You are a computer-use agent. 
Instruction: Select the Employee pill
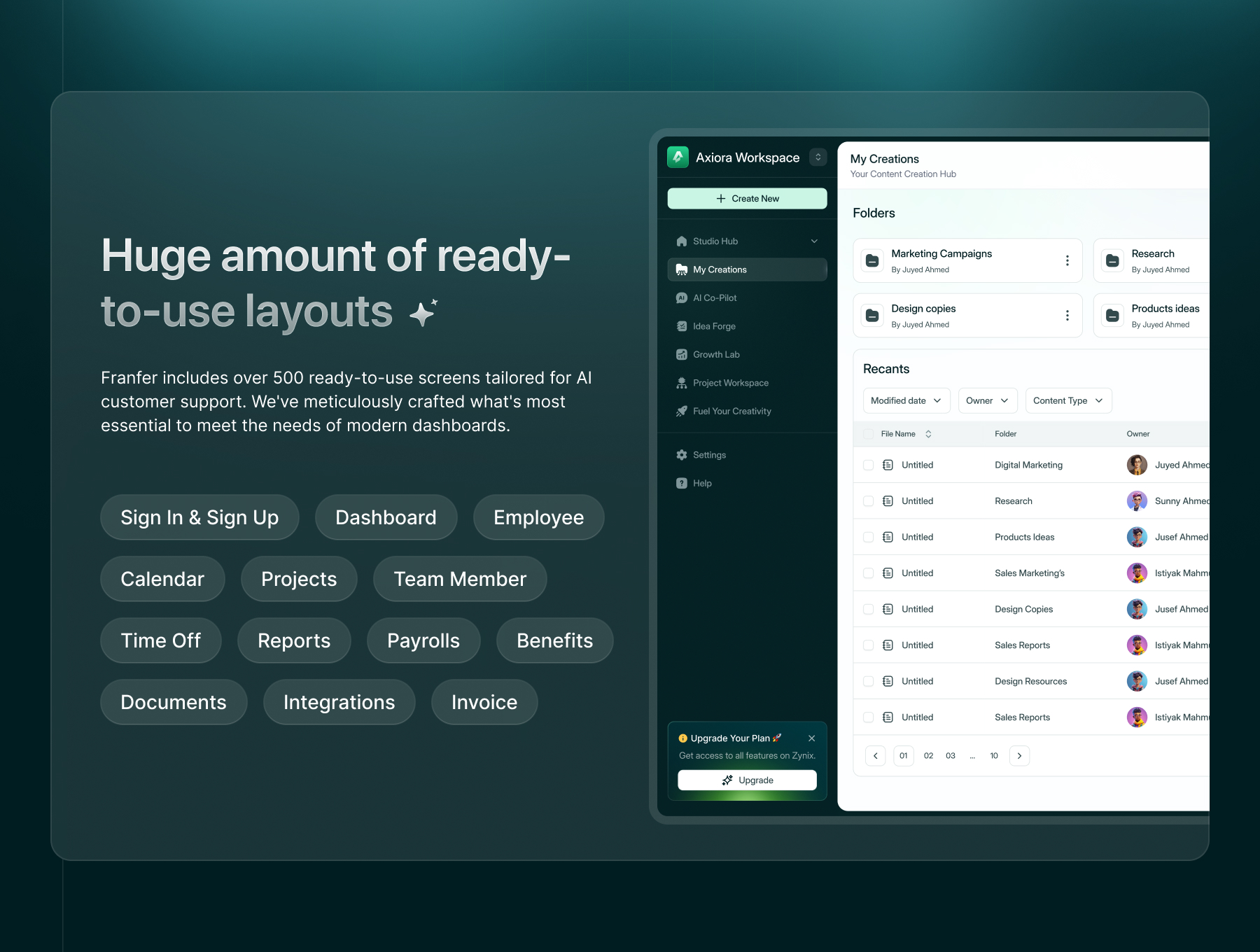click(x=538, y=518)
